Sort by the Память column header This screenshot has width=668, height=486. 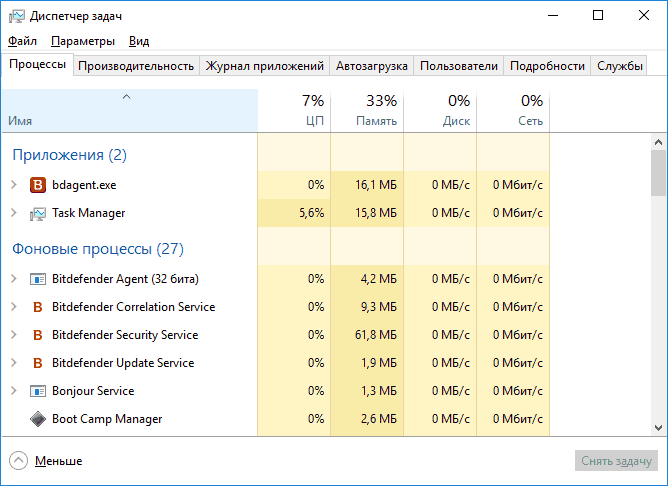click(367, 111)
